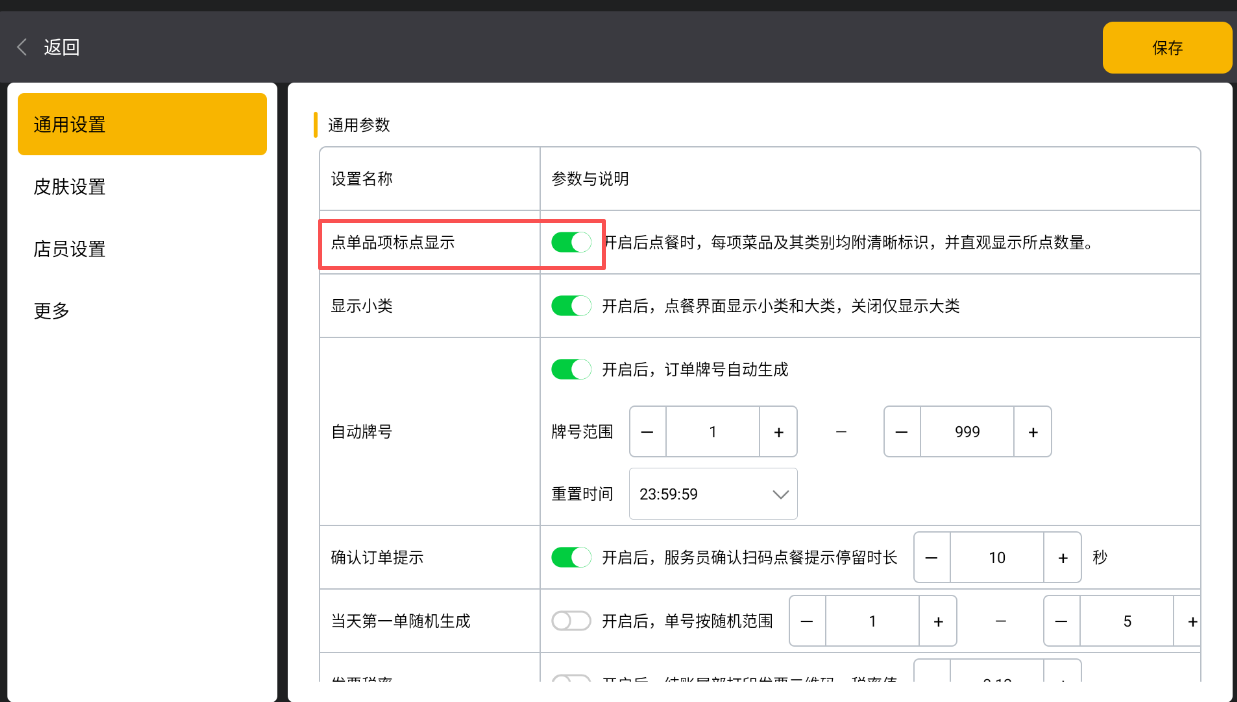The height and width of the screenshot is (702, 1237).
Task: Open the 店员设置 section
Action: [70, 249]
